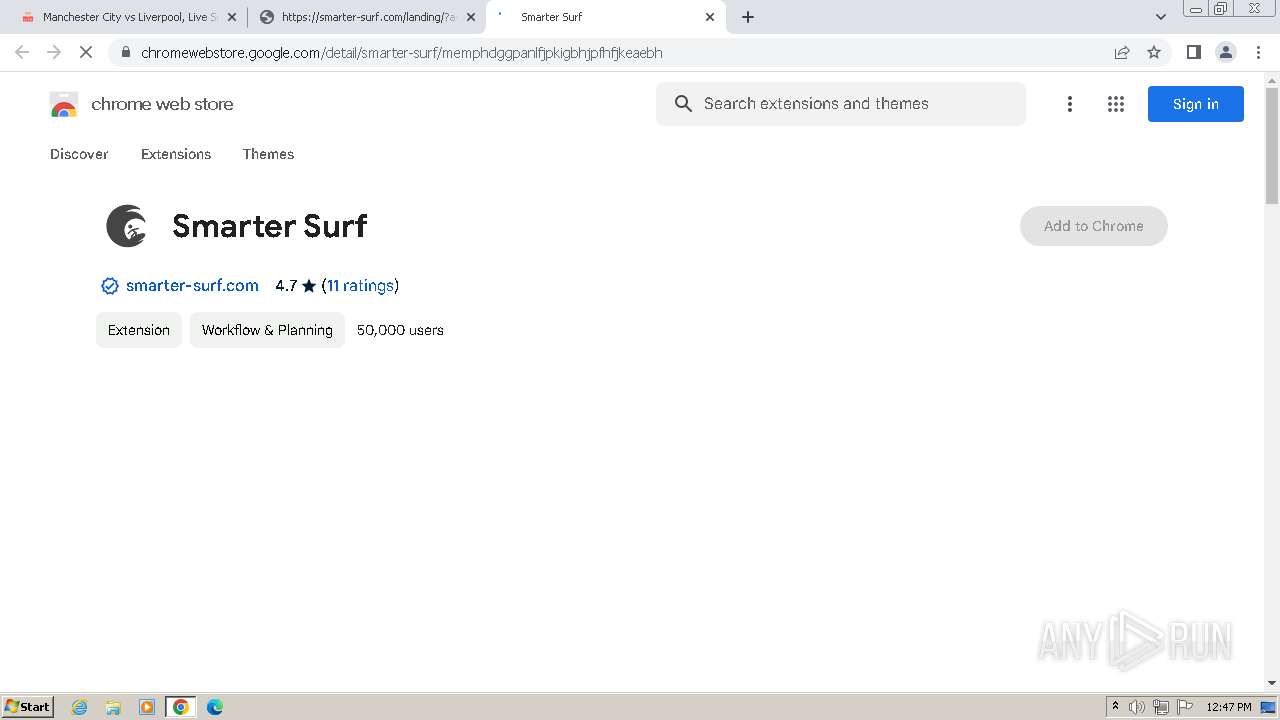
Task: Open media player taskbar icon
Action: click(147, 707)
